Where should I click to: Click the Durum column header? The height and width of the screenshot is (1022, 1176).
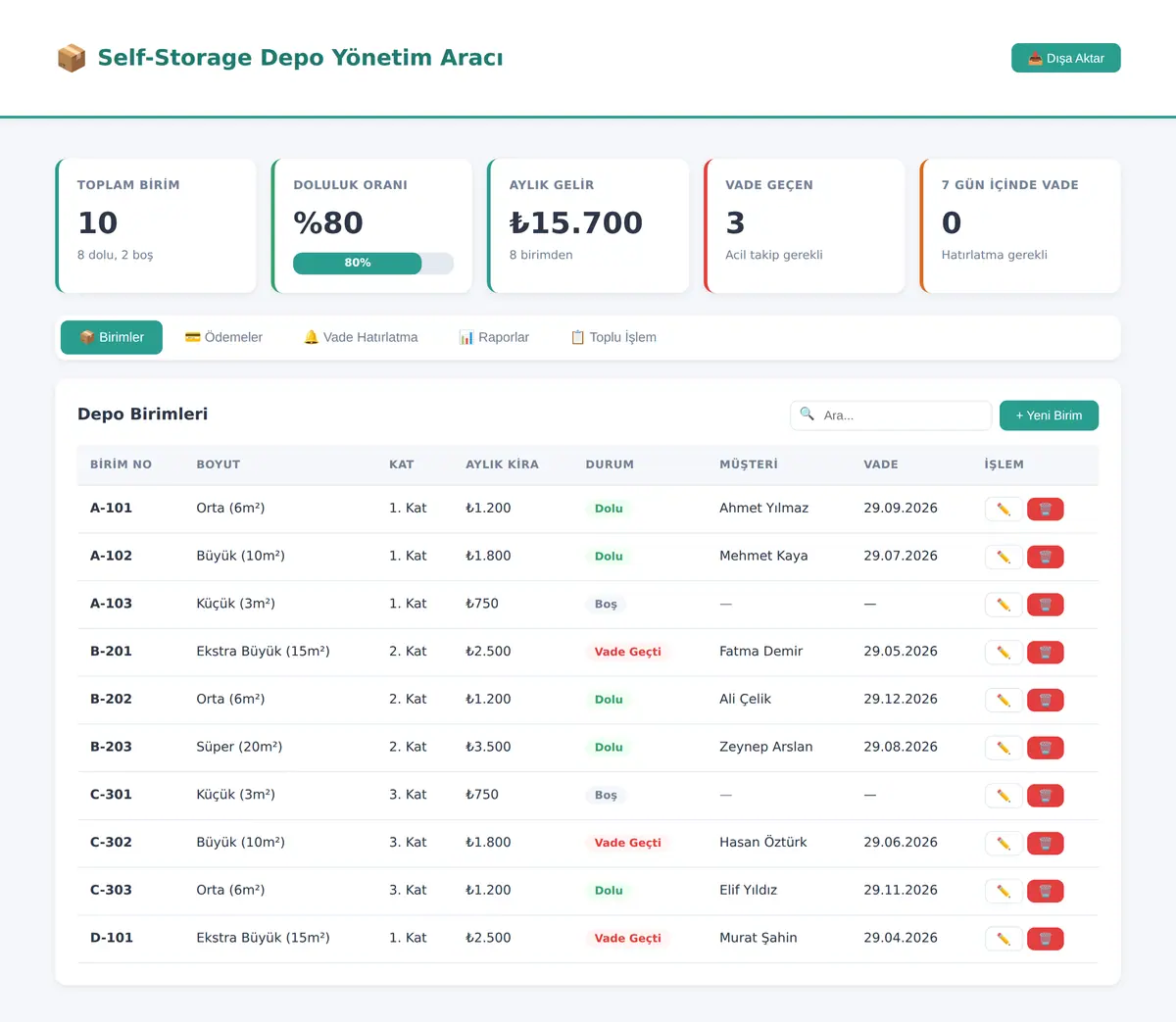610,464
